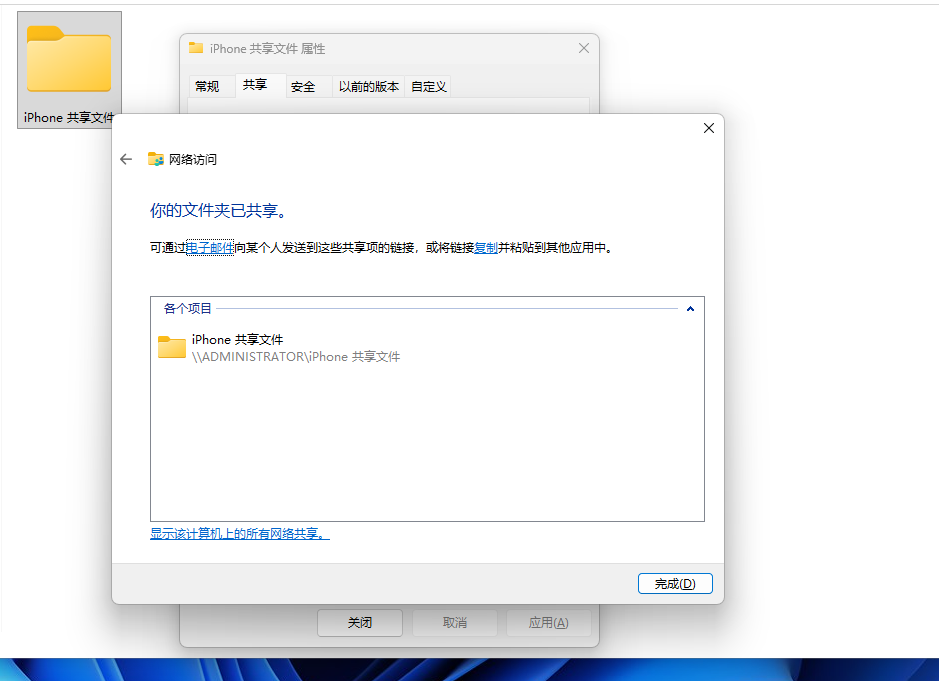Image resolution: width=939 pixels, height=681 pixels.
Task: Click the iPhone 共享文件 item name in list
Action: pyautogui.click(x=237, y=340)
